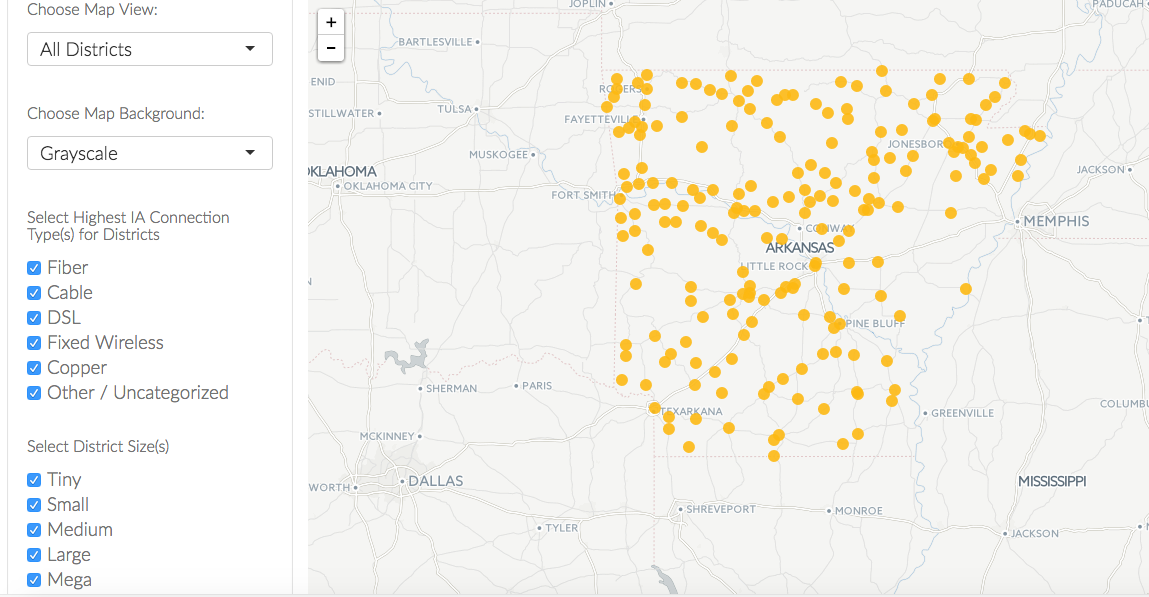
Task: Toggle the Small district size checkbox
Action: (34, 505)
